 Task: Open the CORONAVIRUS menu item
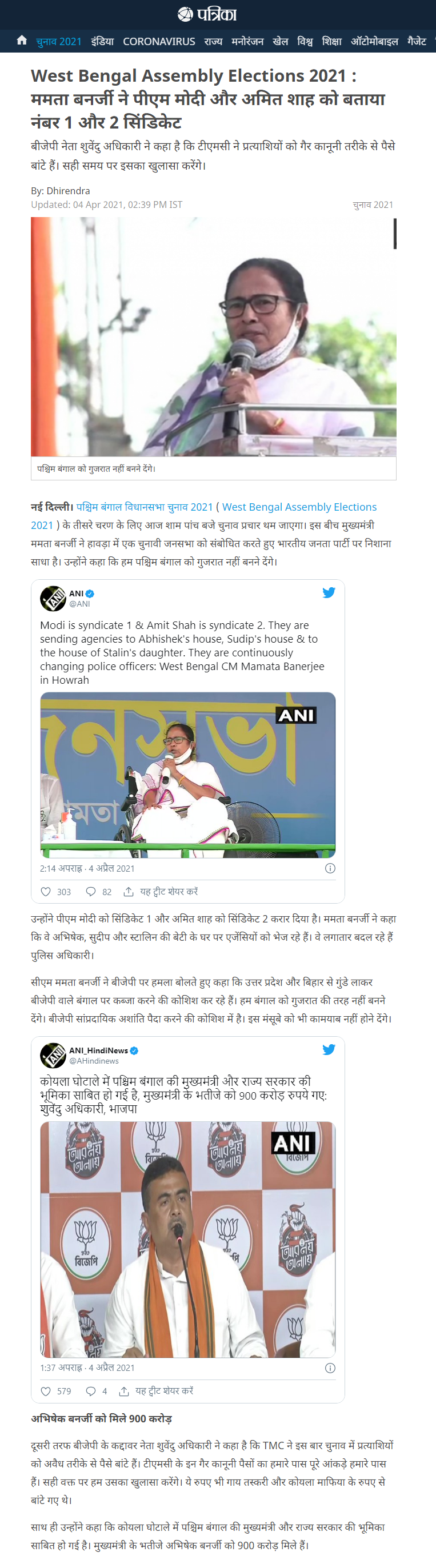pos(159,41)
